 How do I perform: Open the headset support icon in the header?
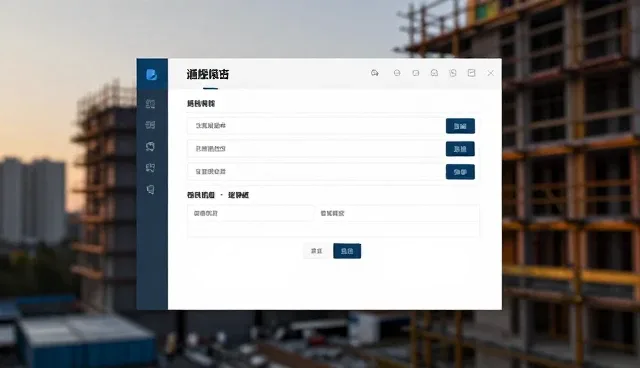[x=434, y=73]
